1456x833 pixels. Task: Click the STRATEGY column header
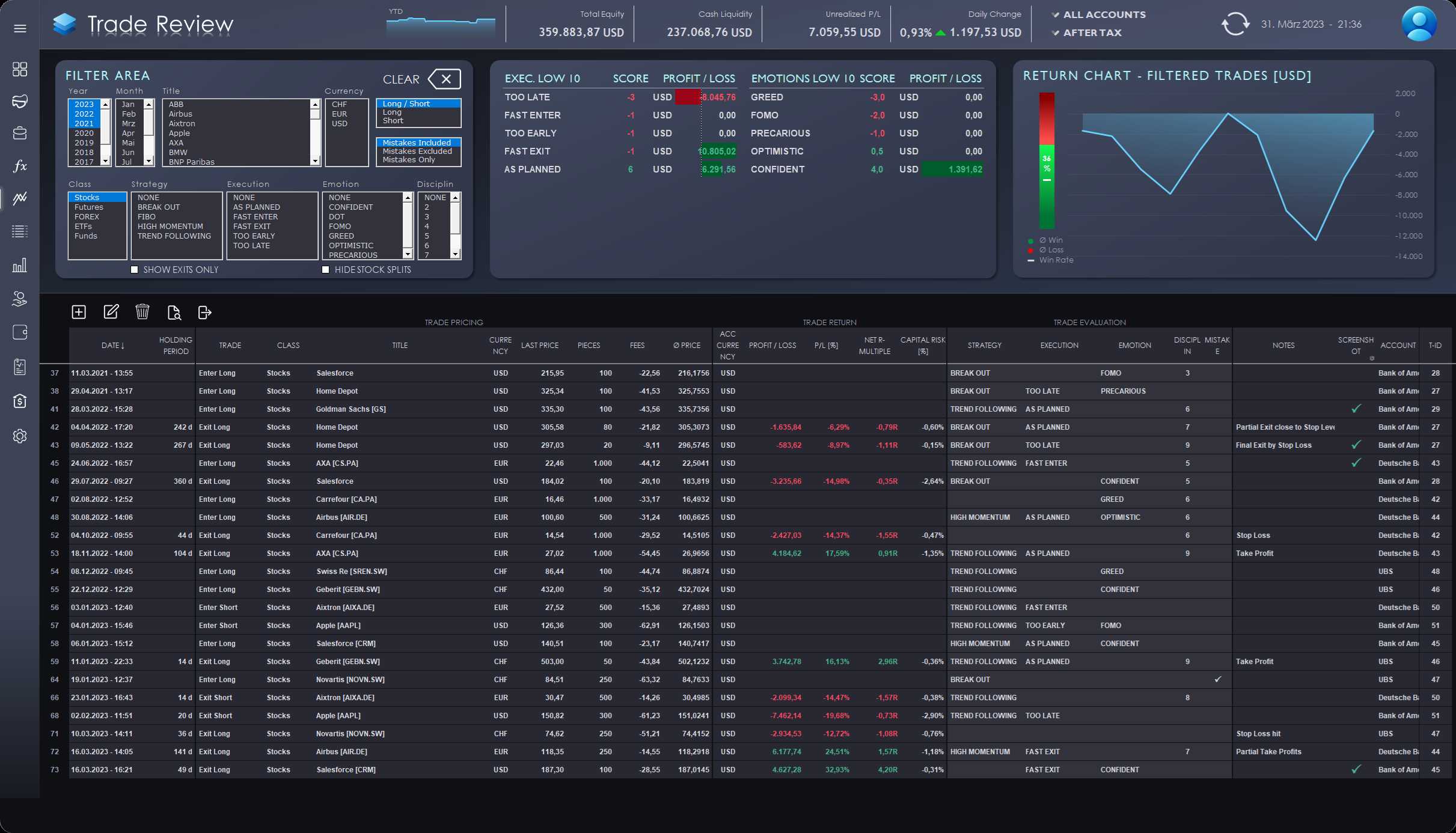[x=985, y=346]
